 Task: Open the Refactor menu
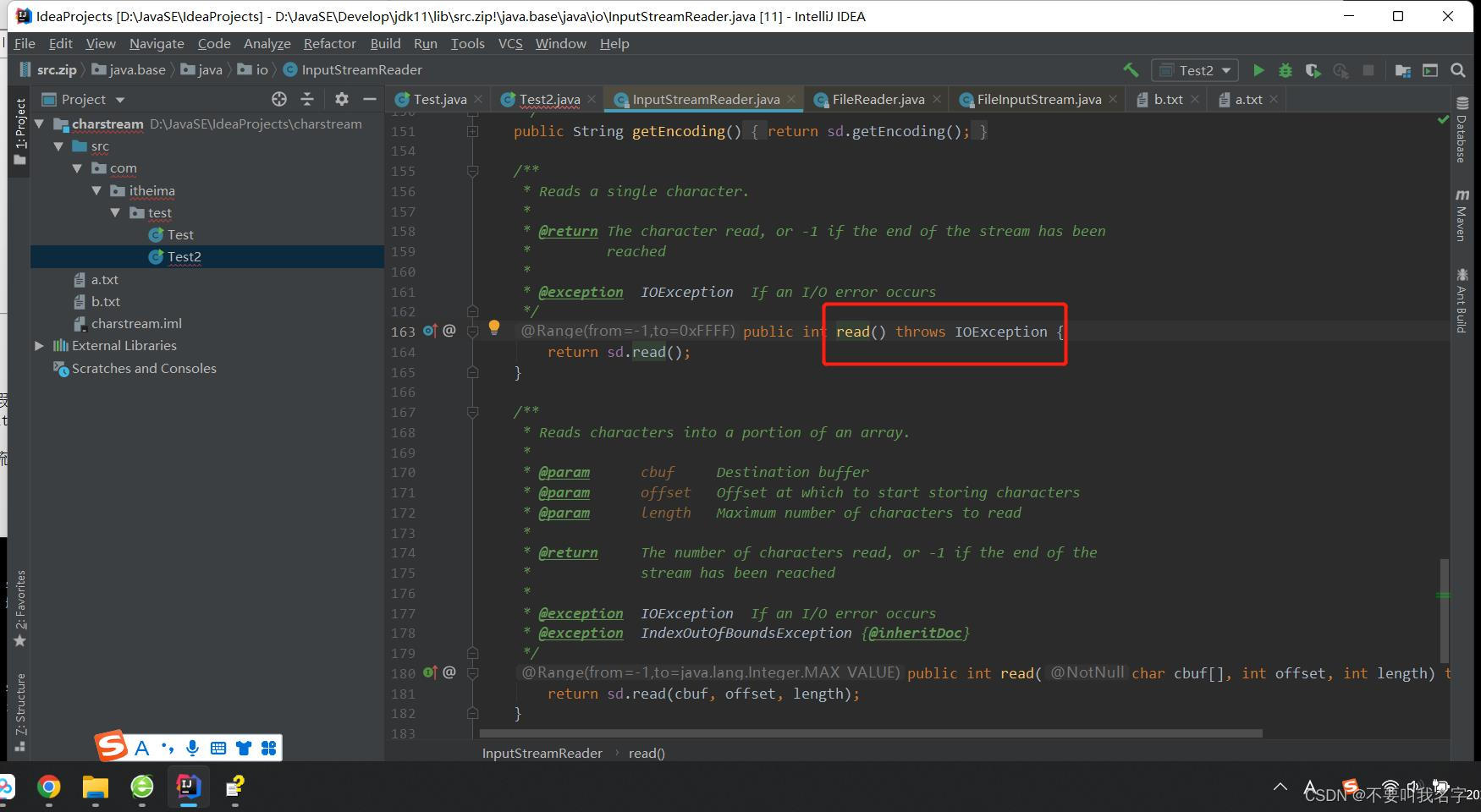click(x=330, y=43)
